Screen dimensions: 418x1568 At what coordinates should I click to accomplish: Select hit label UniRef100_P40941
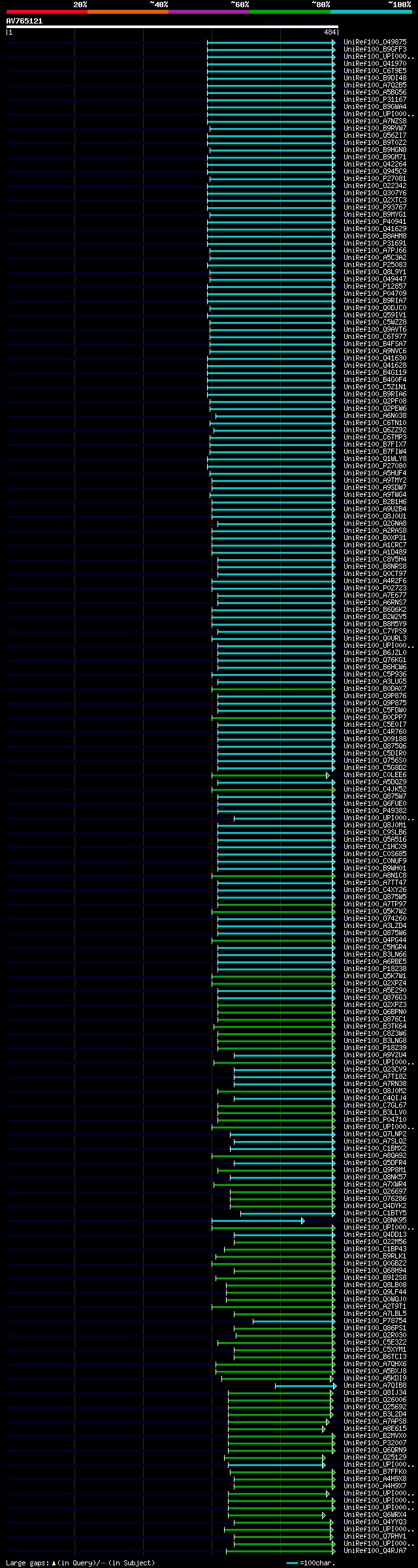click(x=375, y=221)
